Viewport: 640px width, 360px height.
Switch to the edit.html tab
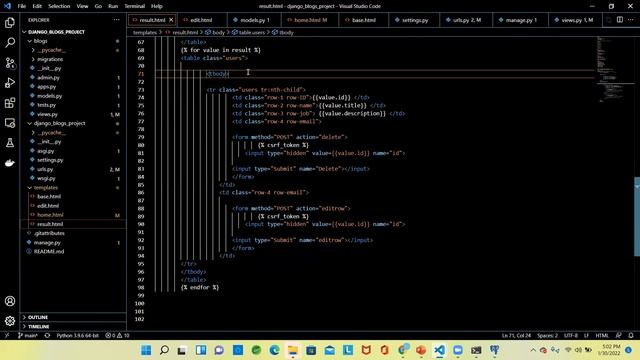click(201, 20)
